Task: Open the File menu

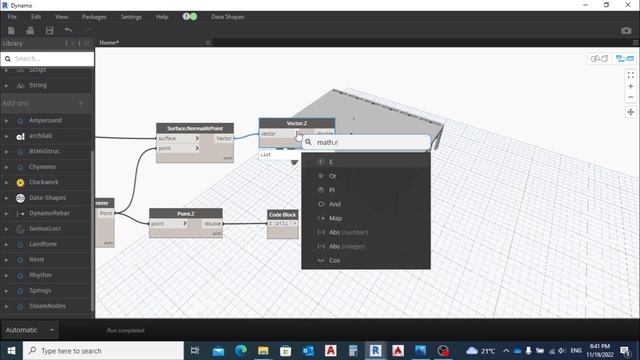Action: tap(12, 17)
